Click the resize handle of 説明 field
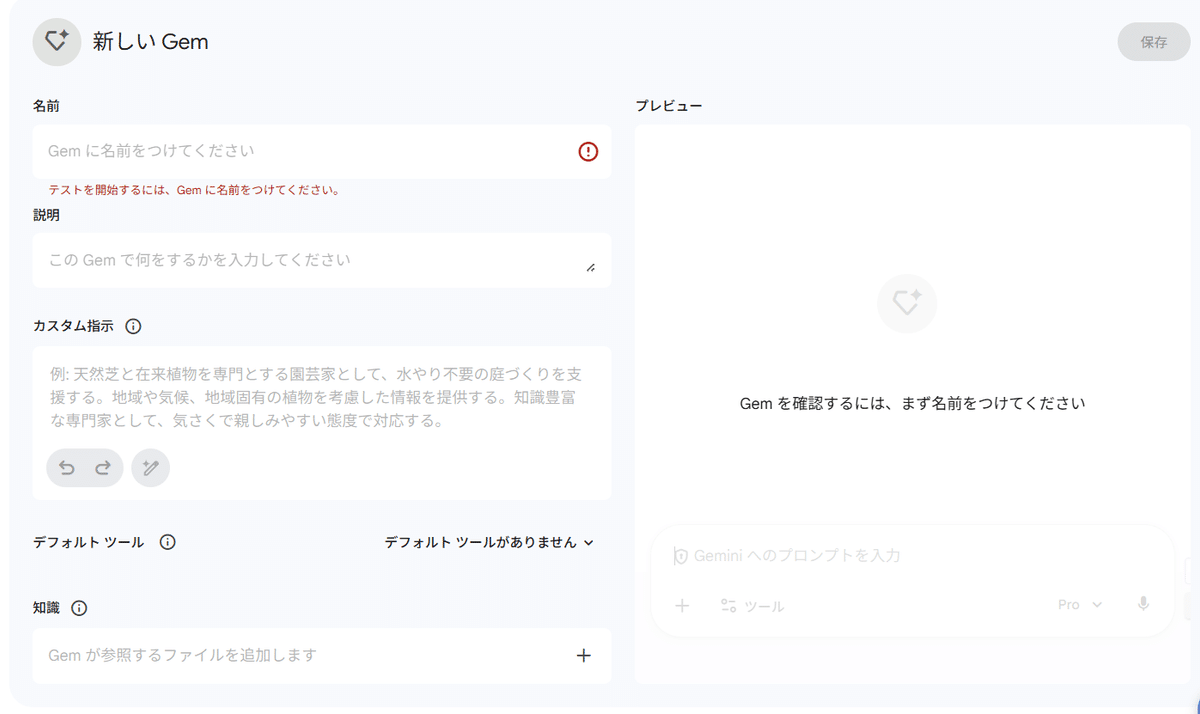This screenshot has width=1200, height=714. click(x=590, y=268)
